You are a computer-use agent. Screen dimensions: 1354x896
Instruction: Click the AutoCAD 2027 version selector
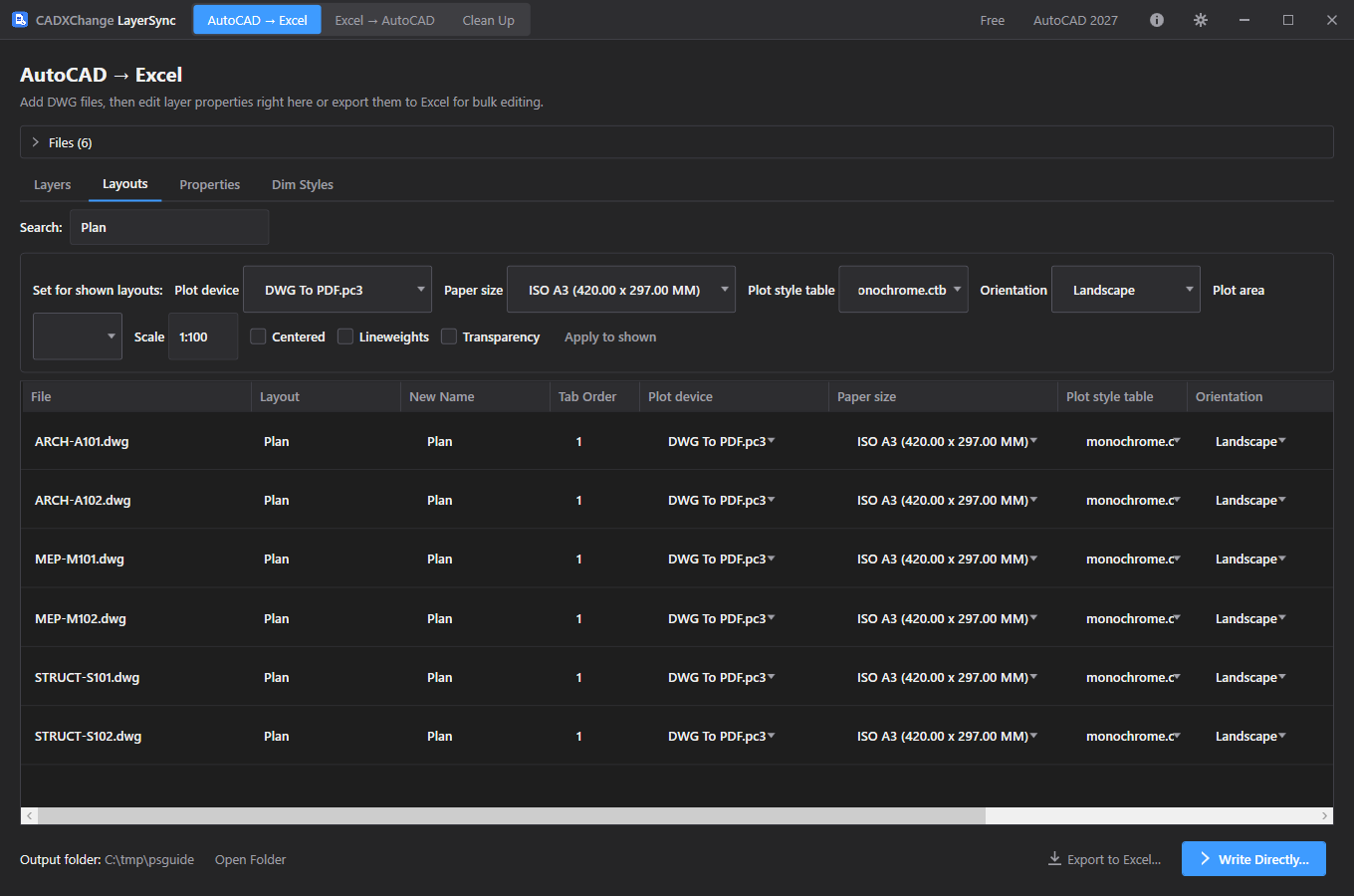click(1075, 20)
